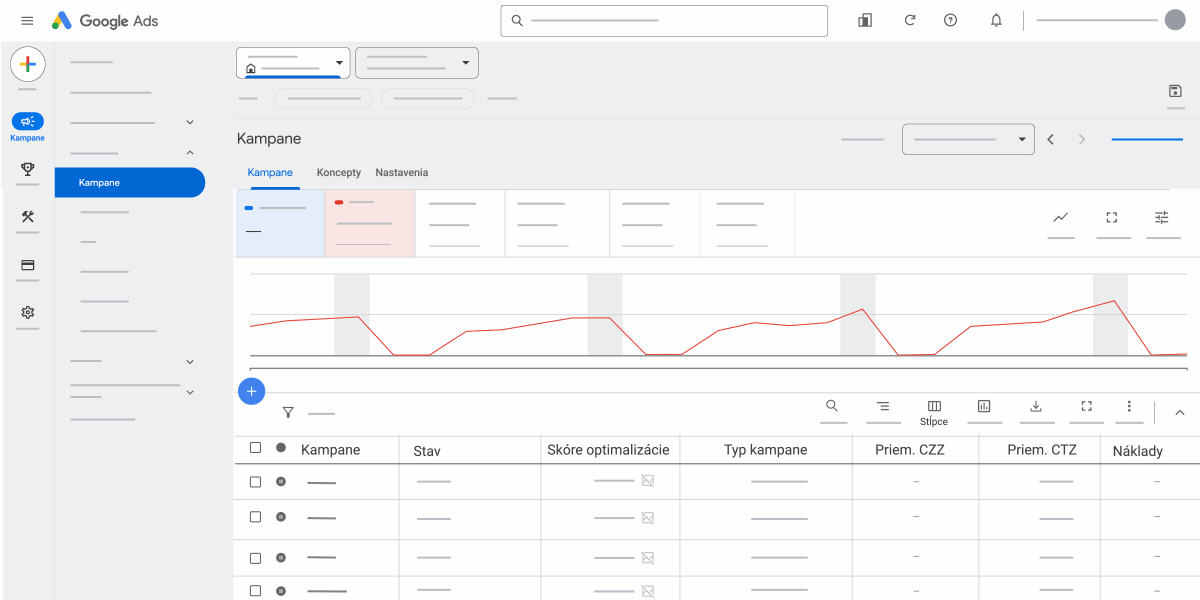Open the Billing card icon in sidebar
Screen dimensions: 1200x600
[x=28, y=265]
